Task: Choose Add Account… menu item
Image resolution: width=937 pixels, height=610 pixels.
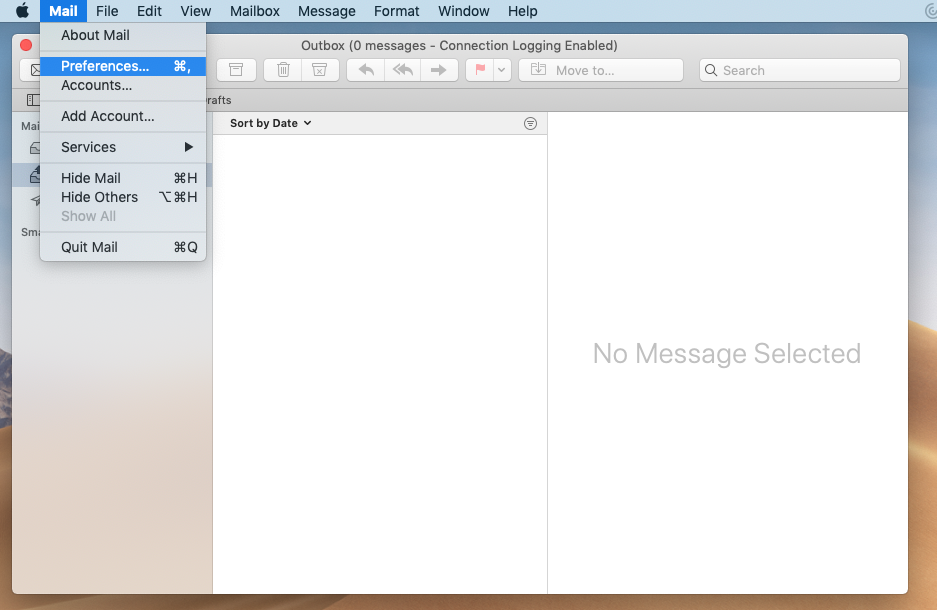Action: coord(123,116)
